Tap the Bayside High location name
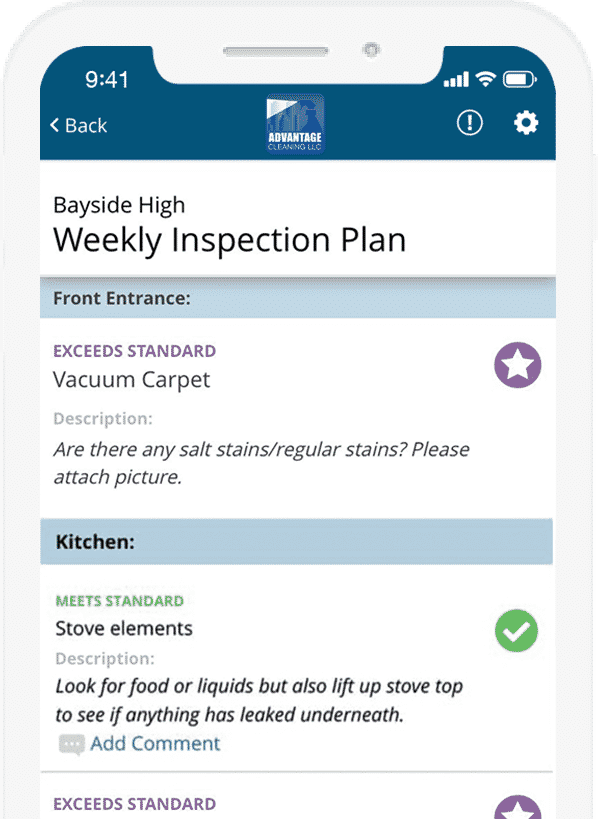598x819 pixels. click(119, 206)
